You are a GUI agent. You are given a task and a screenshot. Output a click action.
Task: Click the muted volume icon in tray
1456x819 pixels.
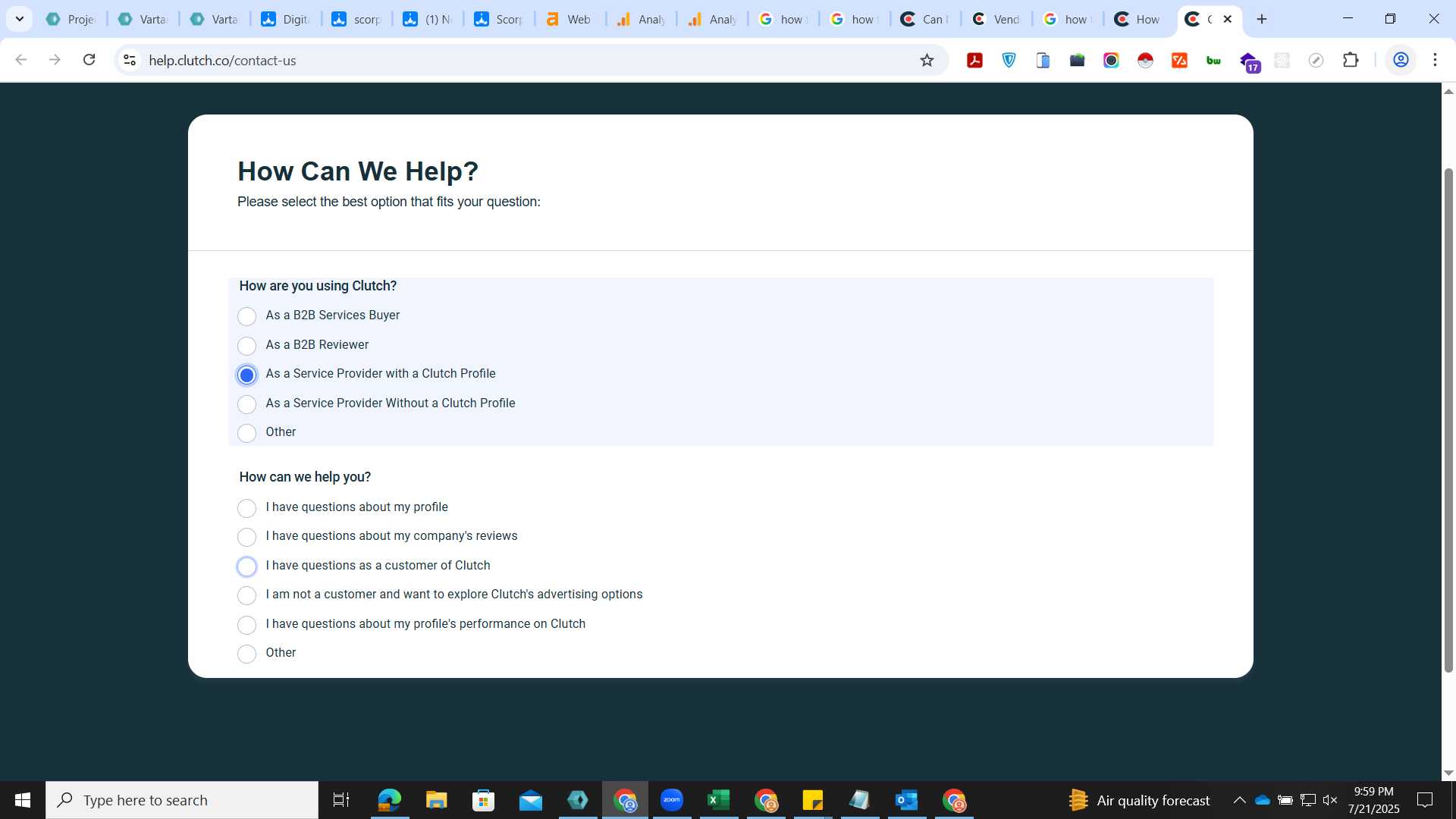click(x=1330, y=800)
